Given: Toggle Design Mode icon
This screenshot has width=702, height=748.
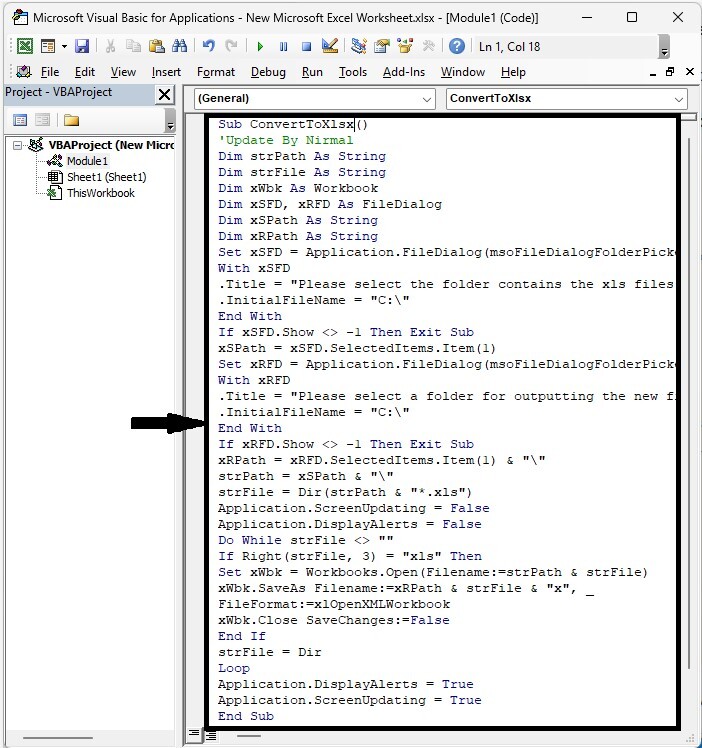Looking at the screenshot, I should [x=331, y=46].
